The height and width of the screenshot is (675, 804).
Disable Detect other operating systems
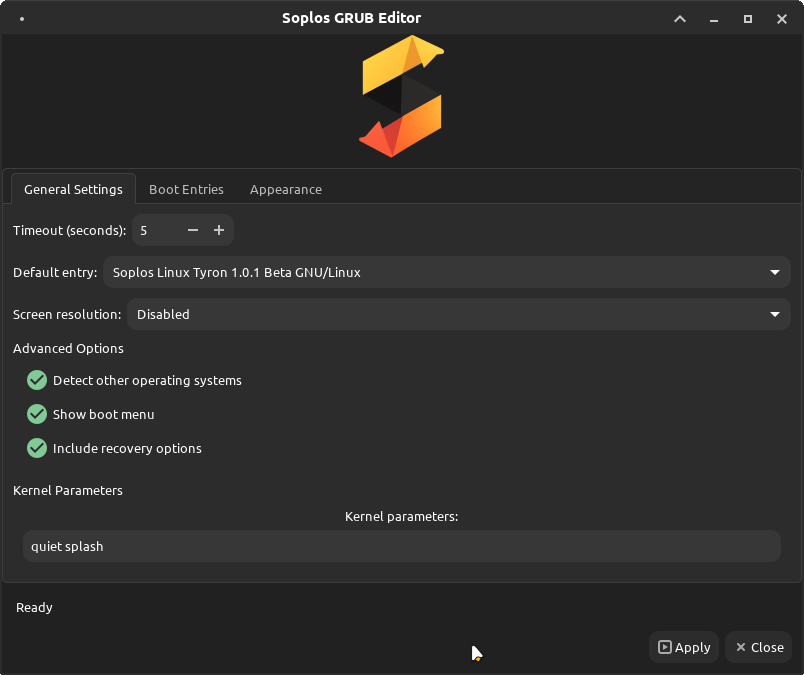point(36,380)
